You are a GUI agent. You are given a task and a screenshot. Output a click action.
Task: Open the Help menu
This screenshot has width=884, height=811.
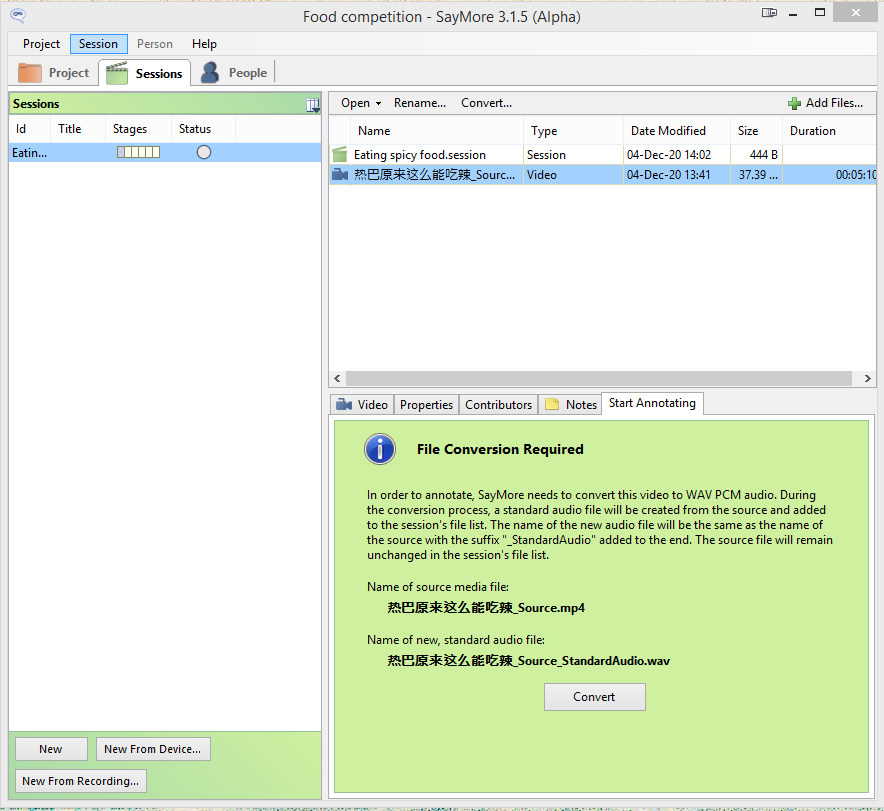(x=204, y=44)
